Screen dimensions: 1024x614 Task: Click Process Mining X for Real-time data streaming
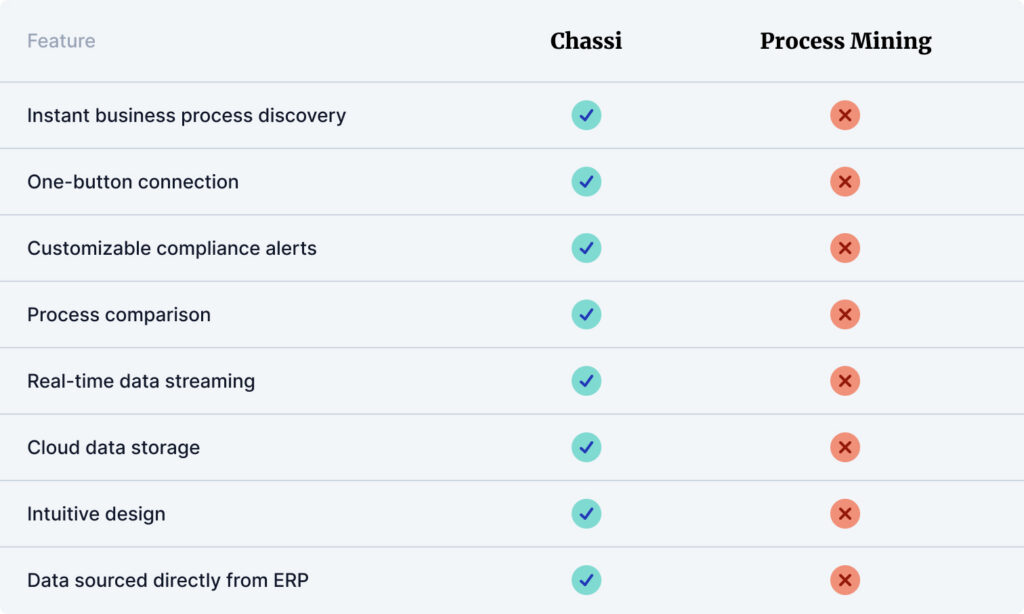pos(844,381)
